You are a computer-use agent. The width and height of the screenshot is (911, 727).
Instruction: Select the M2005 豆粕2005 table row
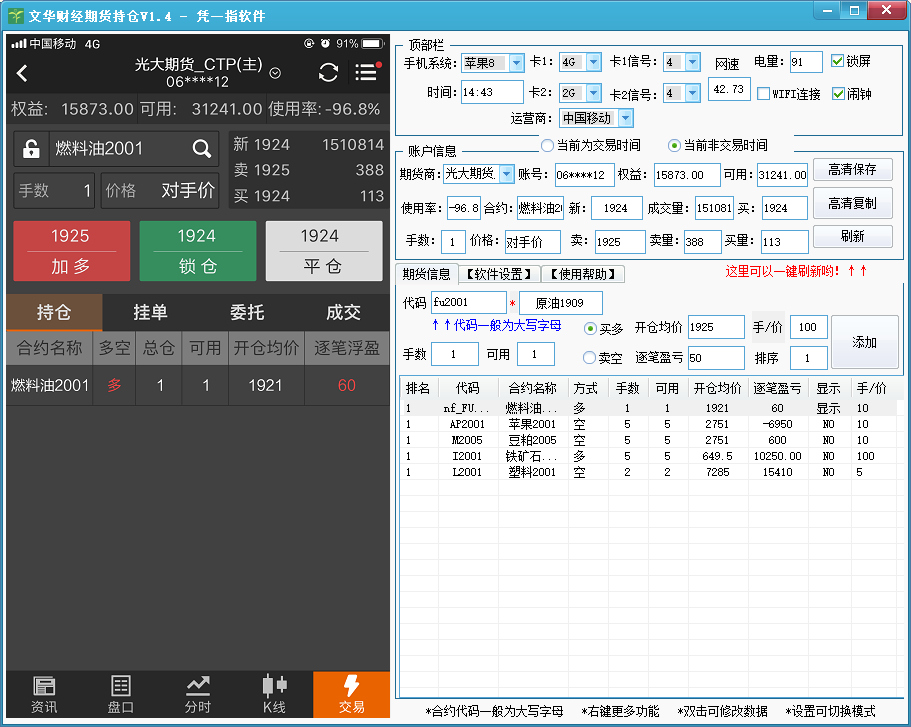tap(648, 440)
